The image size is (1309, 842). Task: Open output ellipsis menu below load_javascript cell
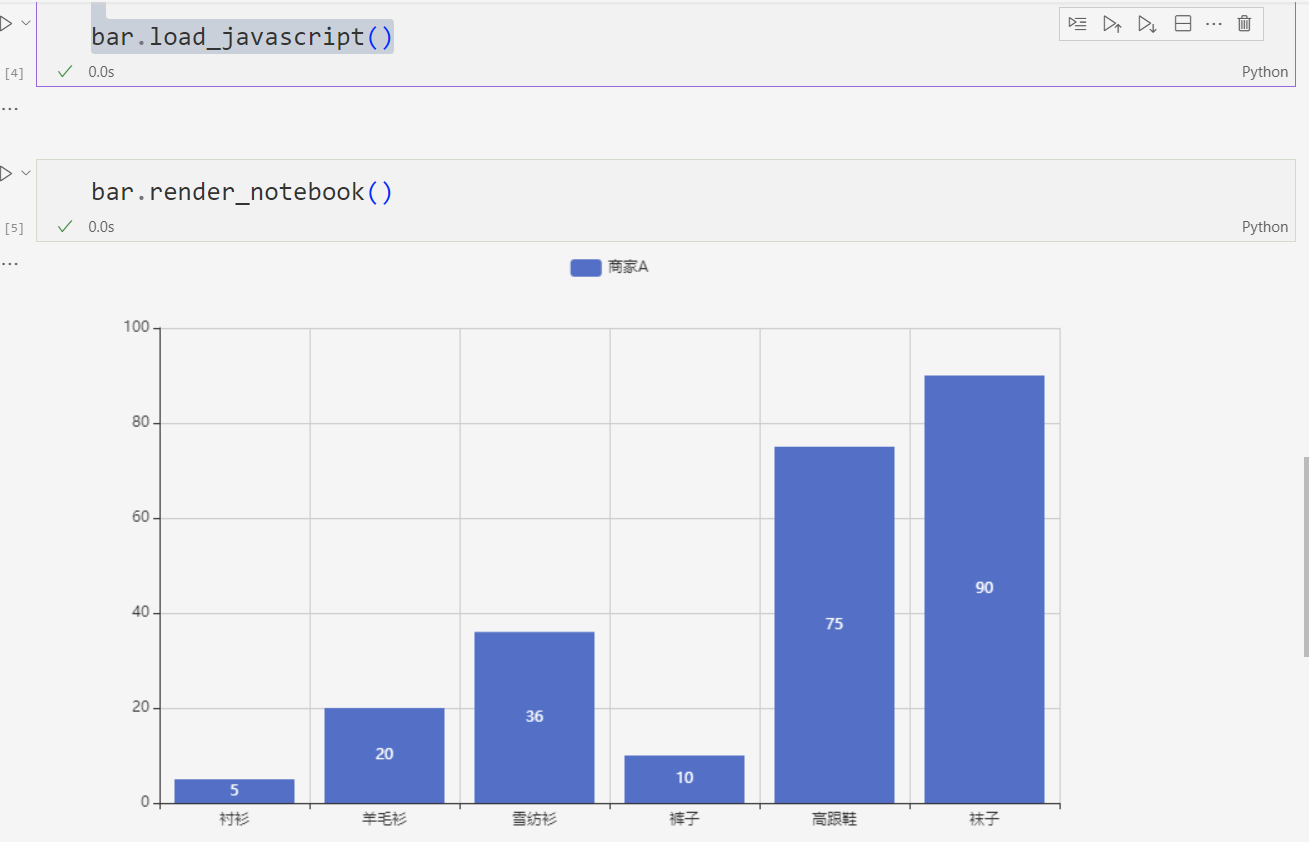click(9, 107)
